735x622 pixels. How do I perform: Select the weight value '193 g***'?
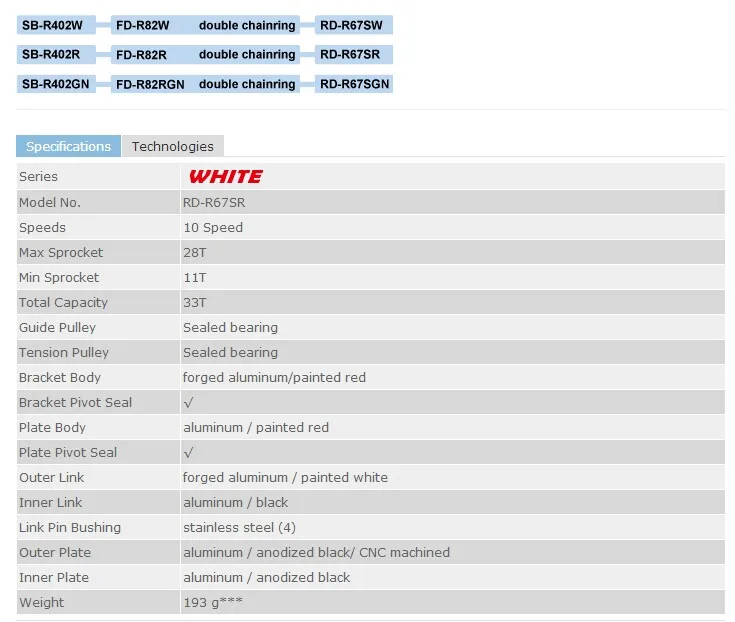point(213,602)
